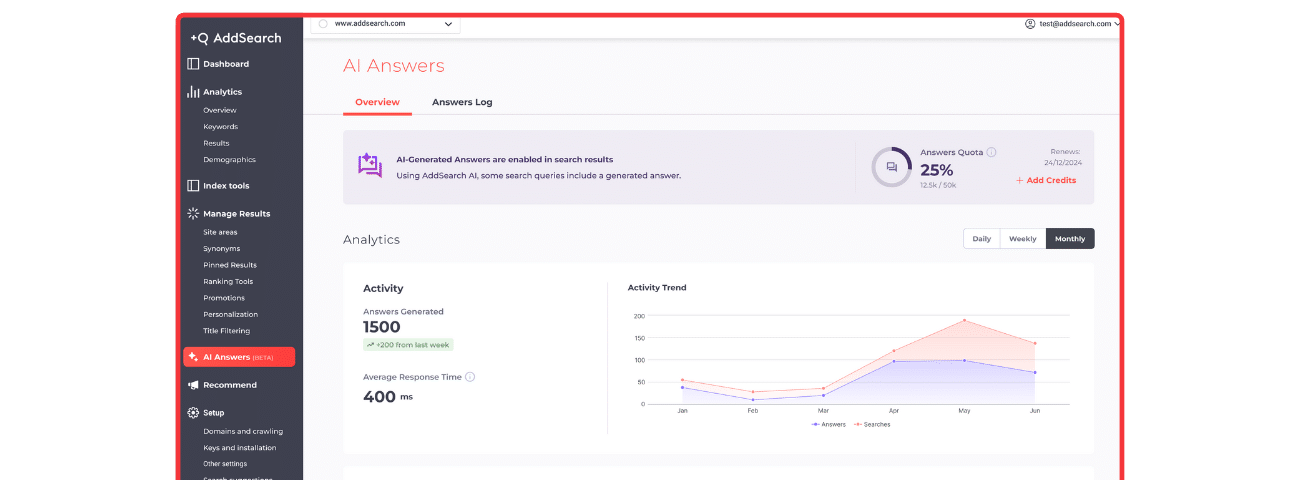Open Synonyms settings
Viewport: 1300px width, 480px height.
coord(221,249)
